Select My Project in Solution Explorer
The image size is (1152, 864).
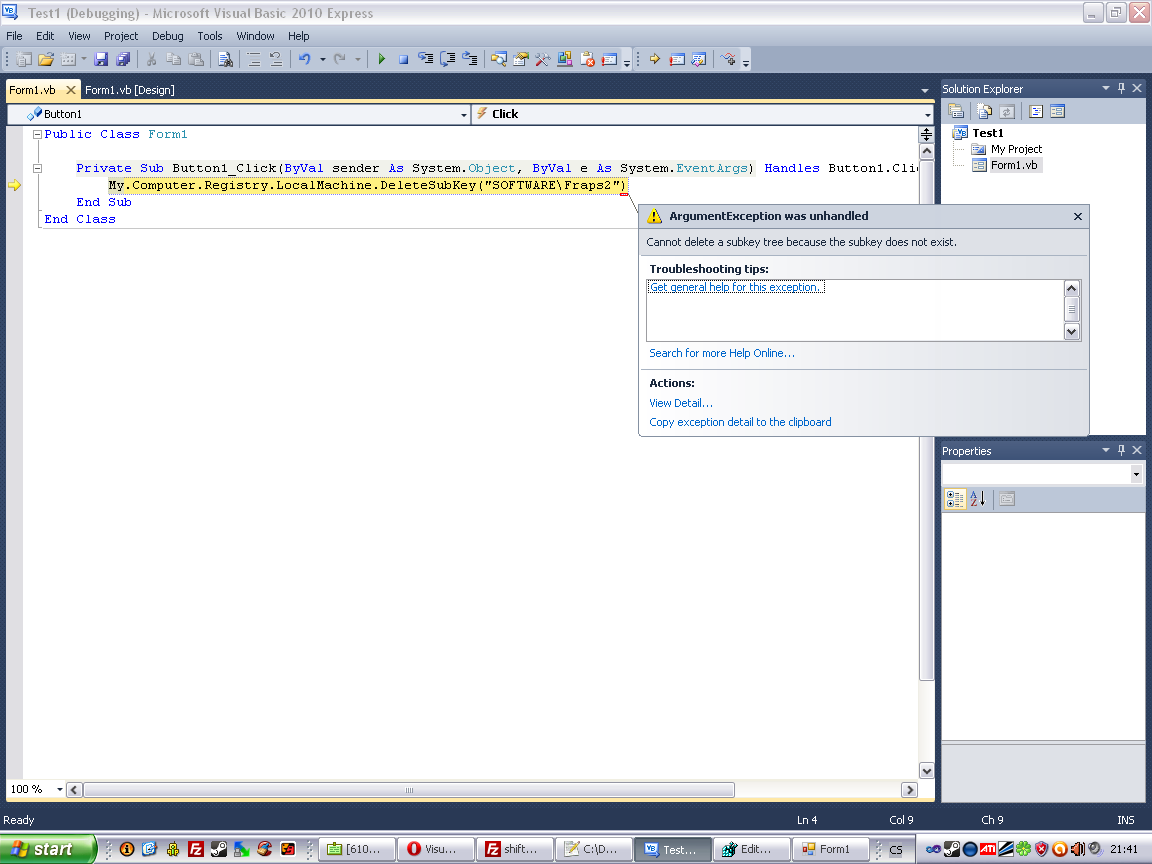click(x=1016, y=149)
